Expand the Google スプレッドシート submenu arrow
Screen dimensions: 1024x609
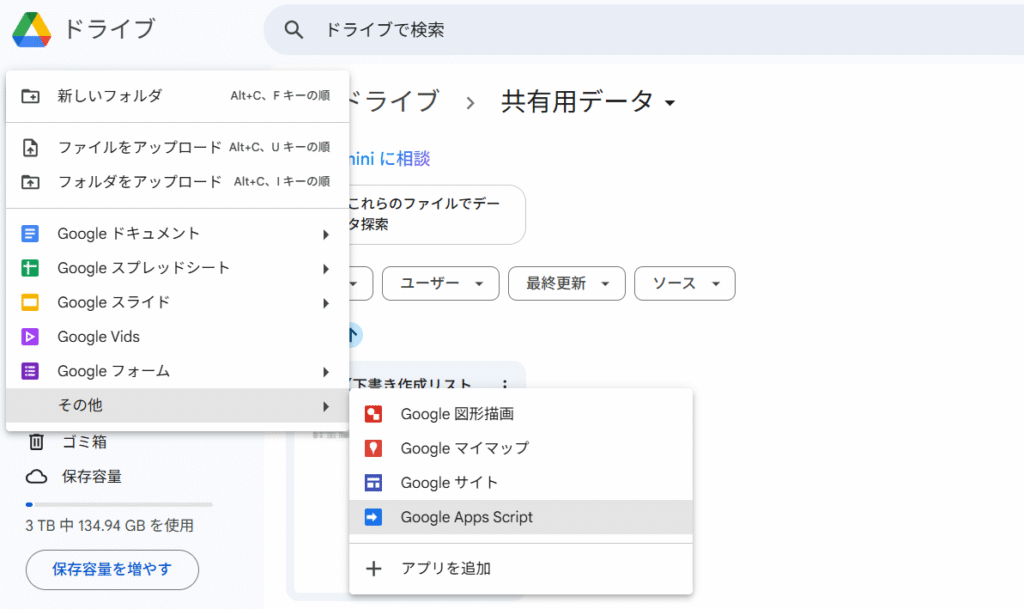pyautogui.click(x=325, y=268)
